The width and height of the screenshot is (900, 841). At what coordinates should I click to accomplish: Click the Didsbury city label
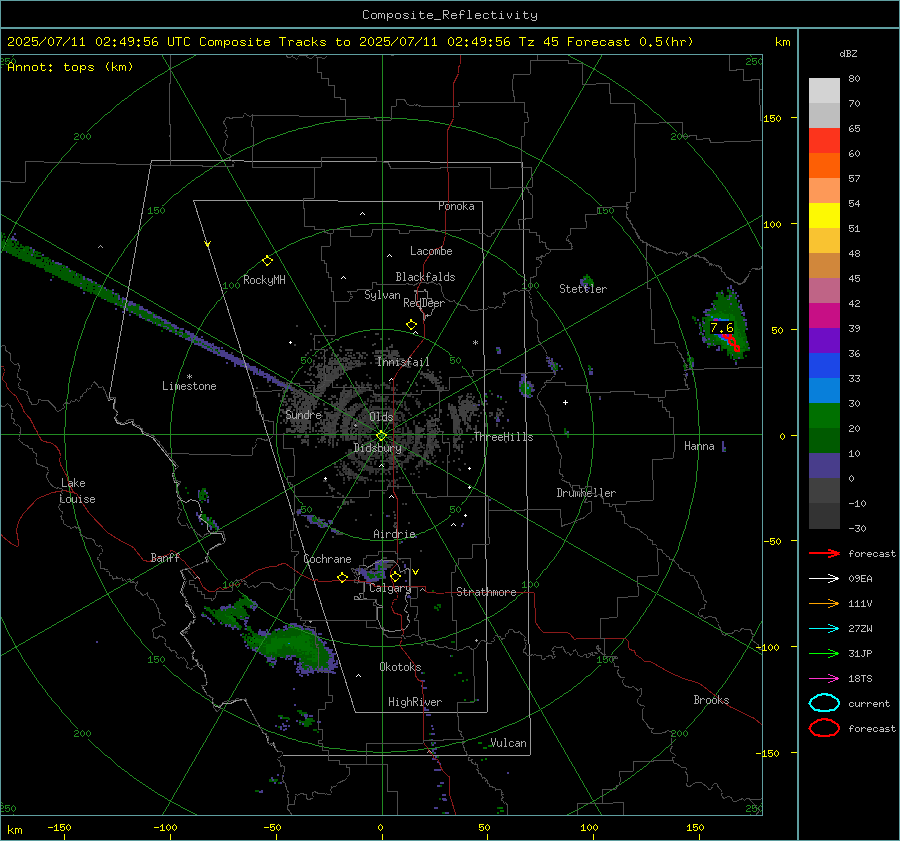377,448
